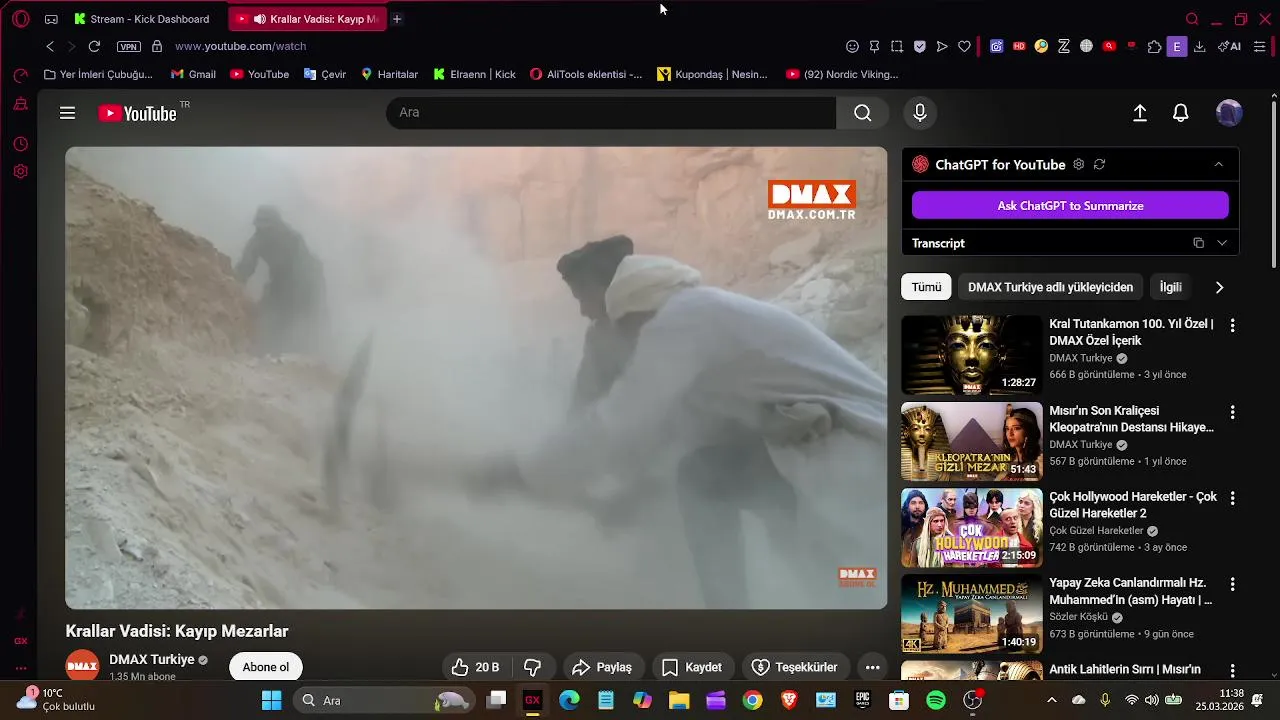
Task: Expand the Transcript section
Action: coord(1221,243)
